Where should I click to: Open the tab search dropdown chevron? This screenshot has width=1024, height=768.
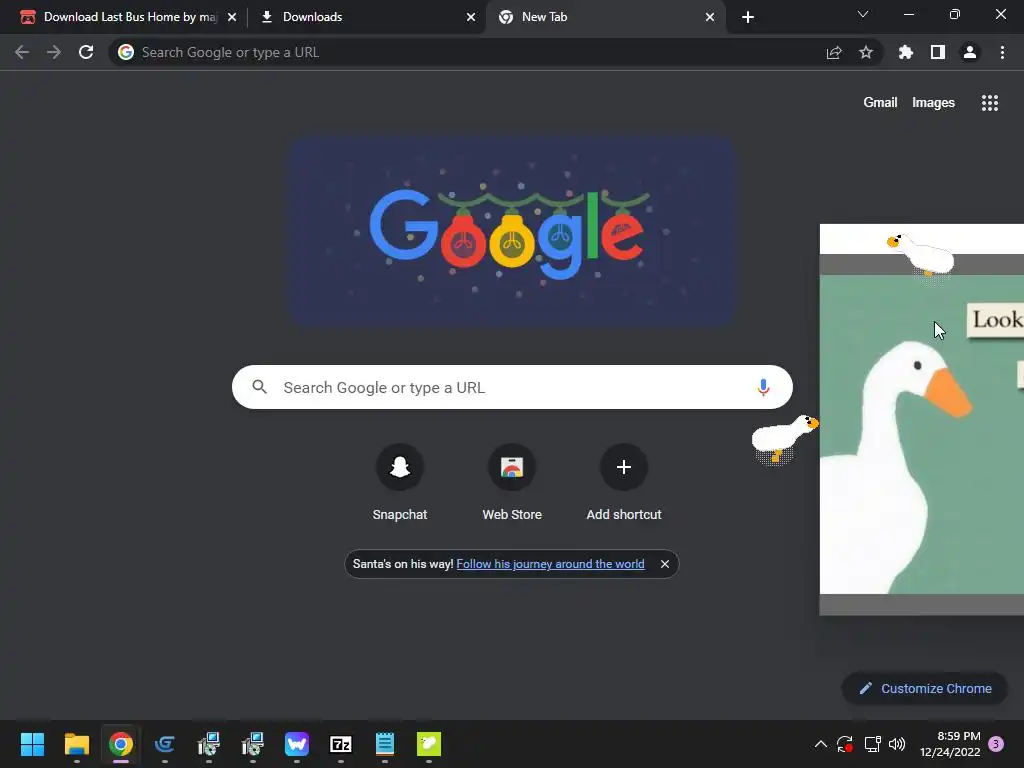click(x=863, y=14)
